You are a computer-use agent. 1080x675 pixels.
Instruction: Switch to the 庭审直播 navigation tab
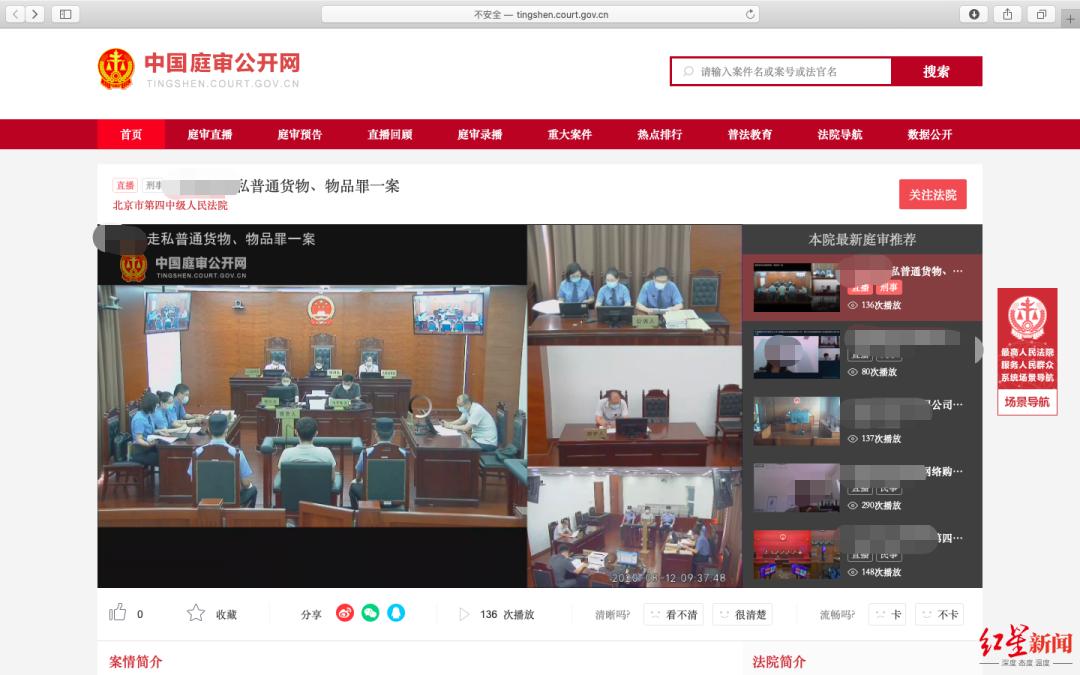209,133
